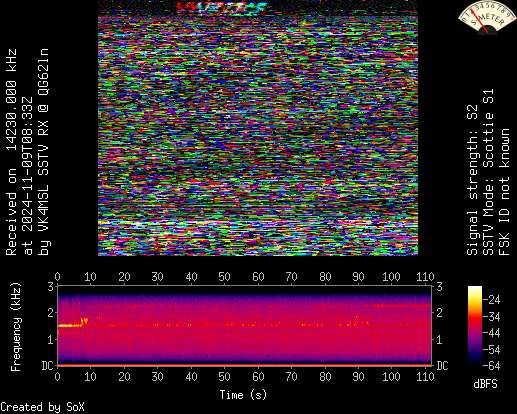This screenshot has width=517, height=414.
Task: Click the "Received on 14230.000 kHz" text
Action: click(11, 152)
